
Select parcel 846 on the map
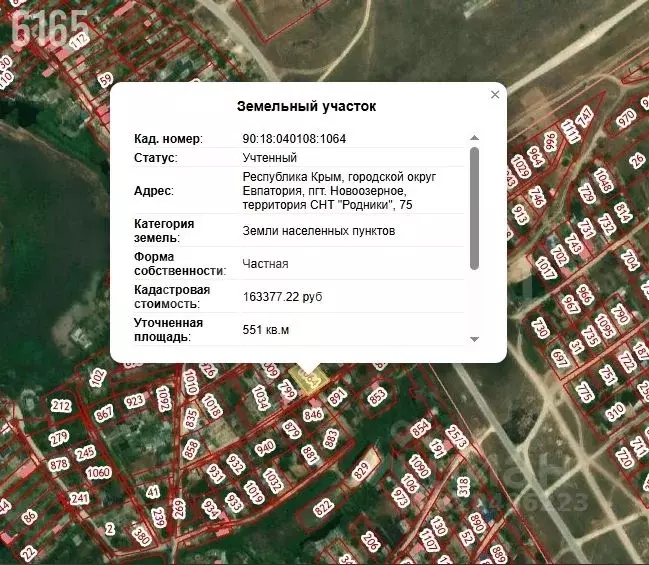tap(313, 414)
